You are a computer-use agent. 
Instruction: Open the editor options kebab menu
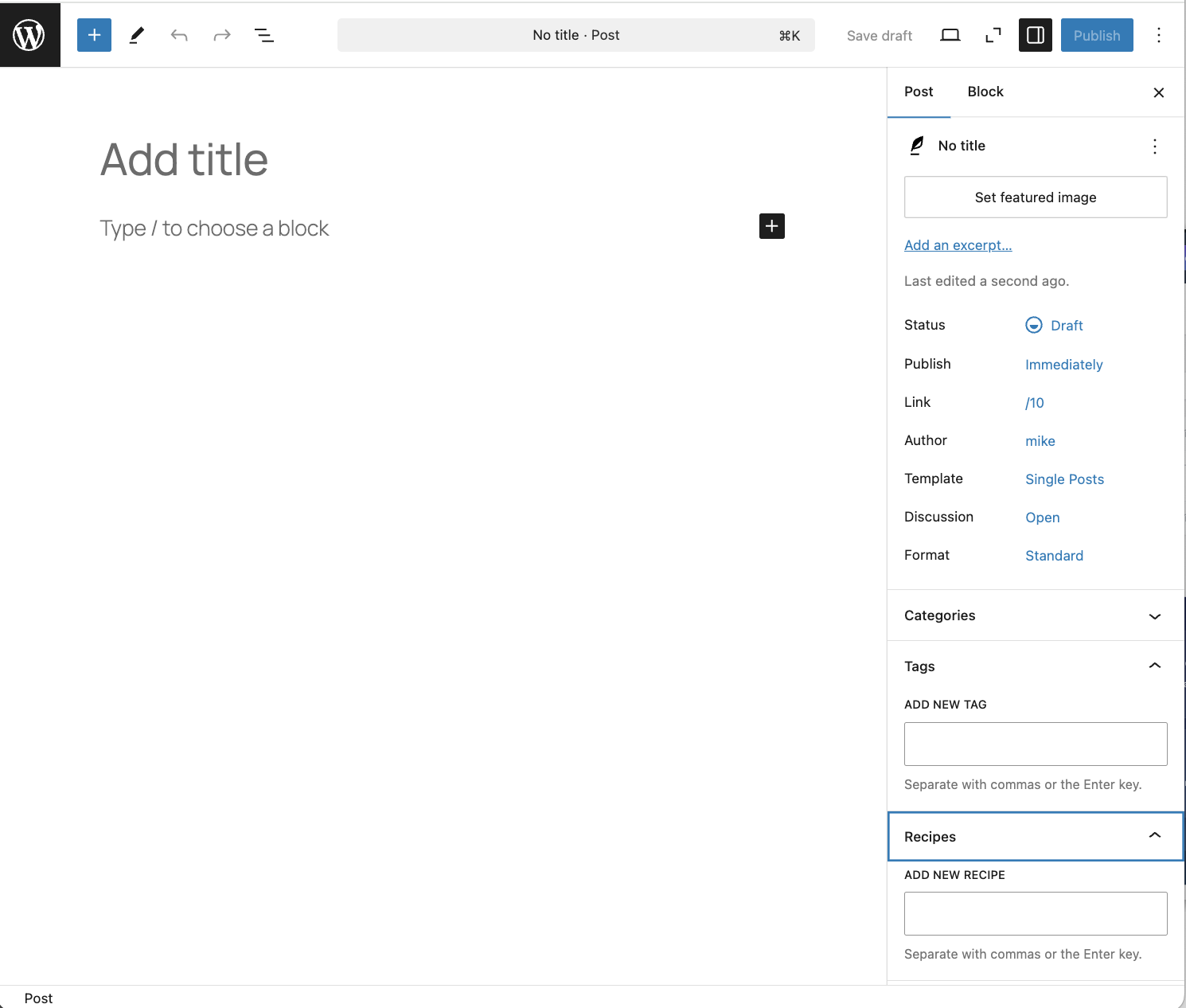pos(1159,35)
